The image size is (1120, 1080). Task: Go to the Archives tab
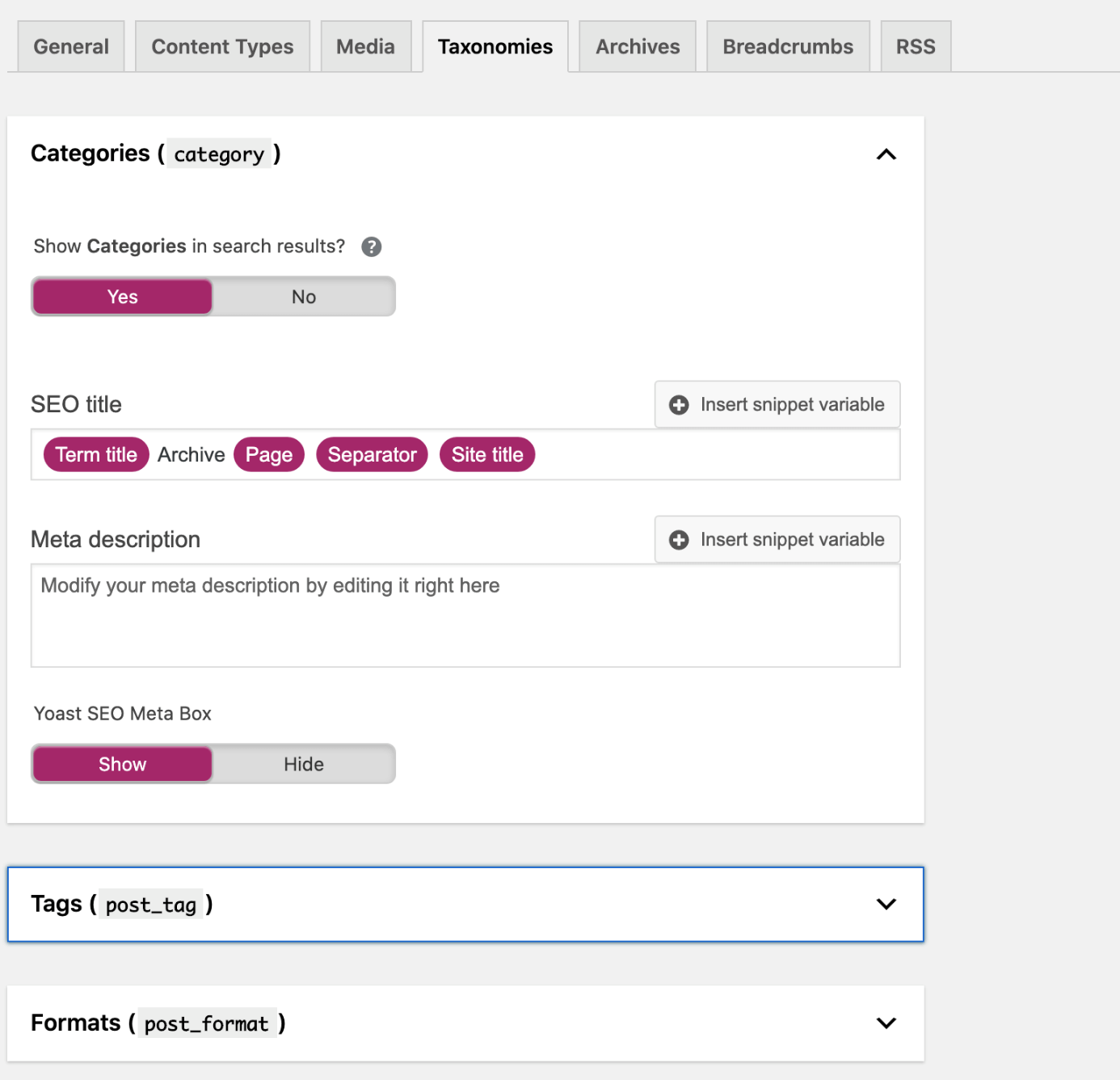(638, 47)
